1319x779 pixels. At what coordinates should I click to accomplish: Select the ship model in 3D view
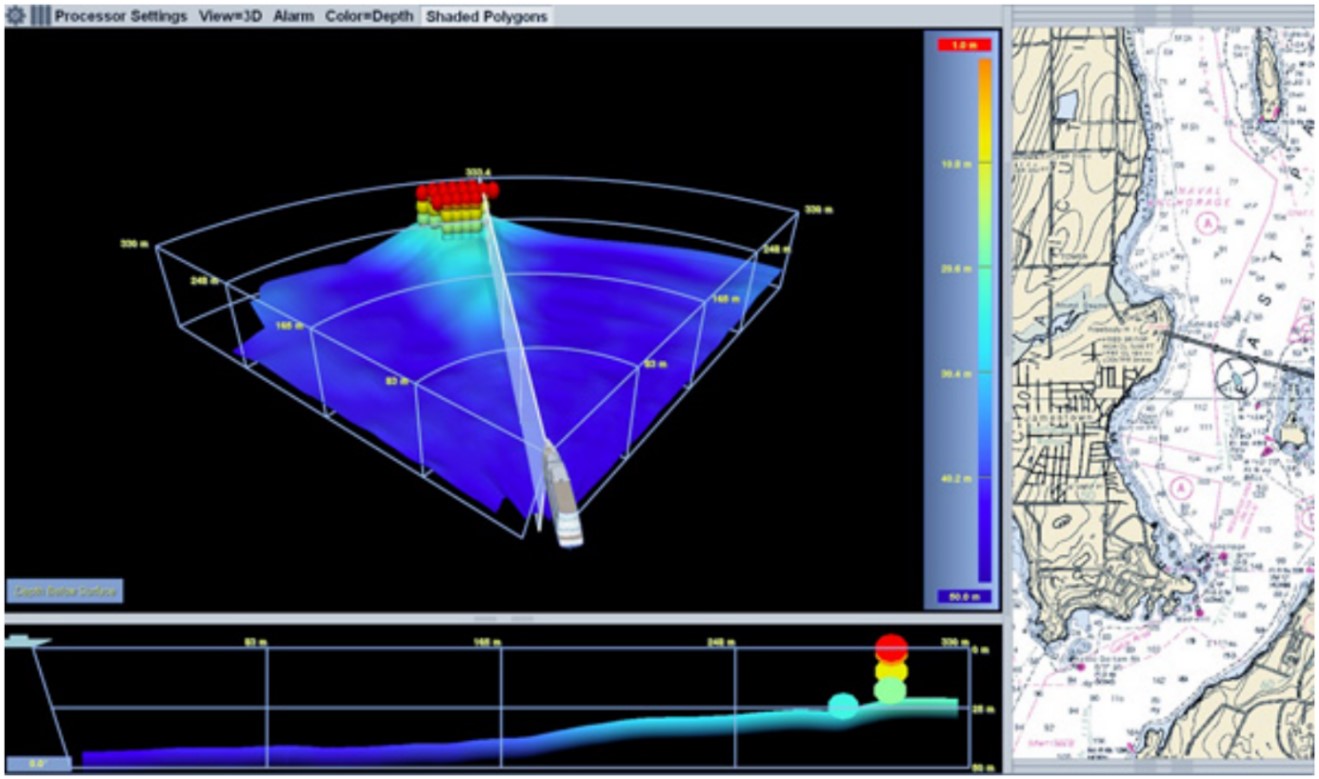click(563, 495)
